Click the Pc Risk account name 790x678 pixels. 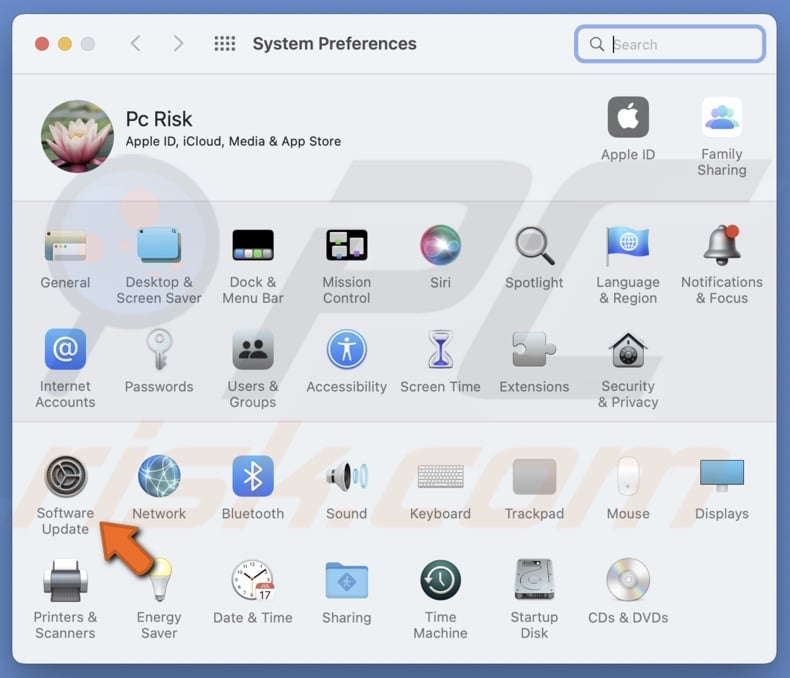tap(159, 119)
